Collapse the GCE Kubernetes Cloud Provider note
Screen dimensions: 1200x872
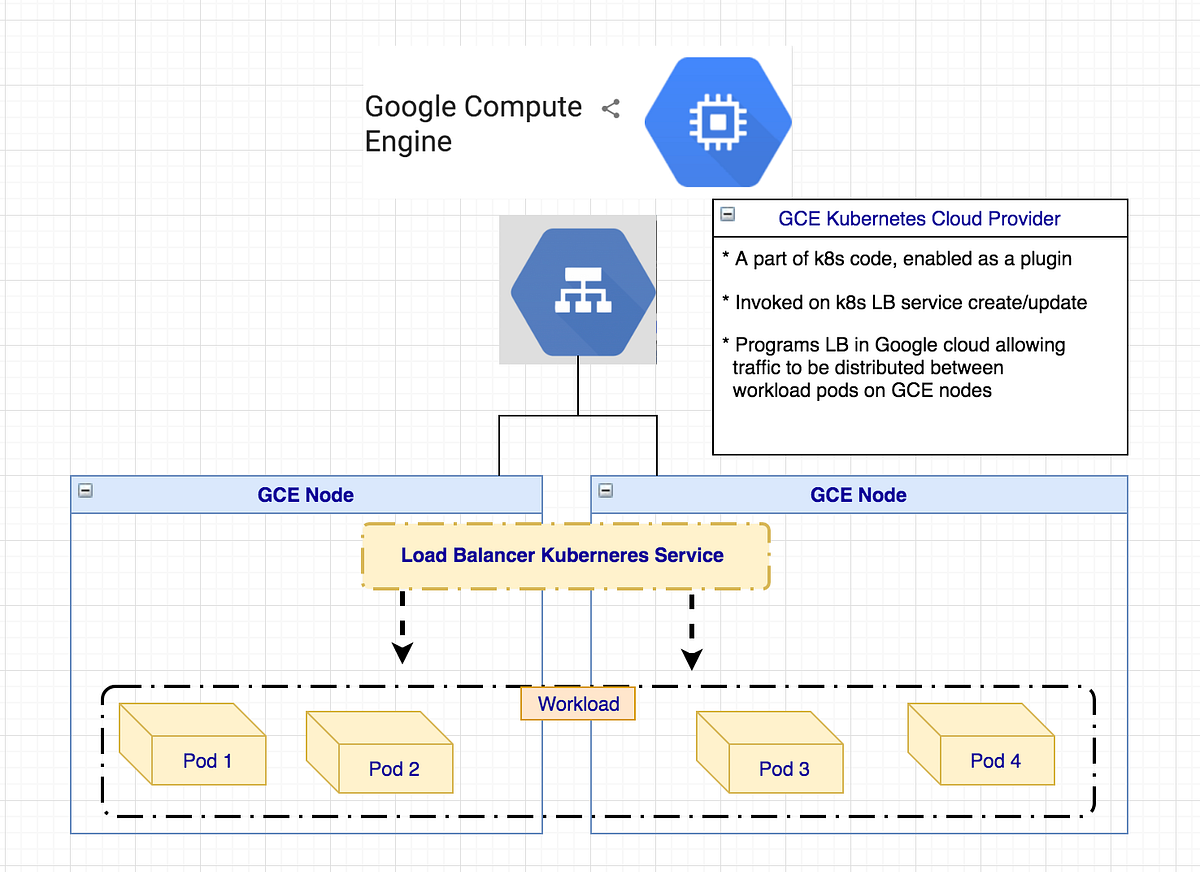click(727, 213)
